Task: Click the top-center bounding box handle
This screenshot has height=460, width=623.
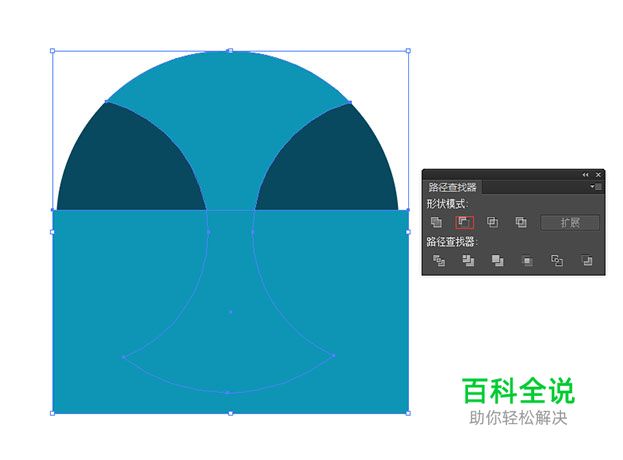Action: pyautogui.click(x=230, y=50)
